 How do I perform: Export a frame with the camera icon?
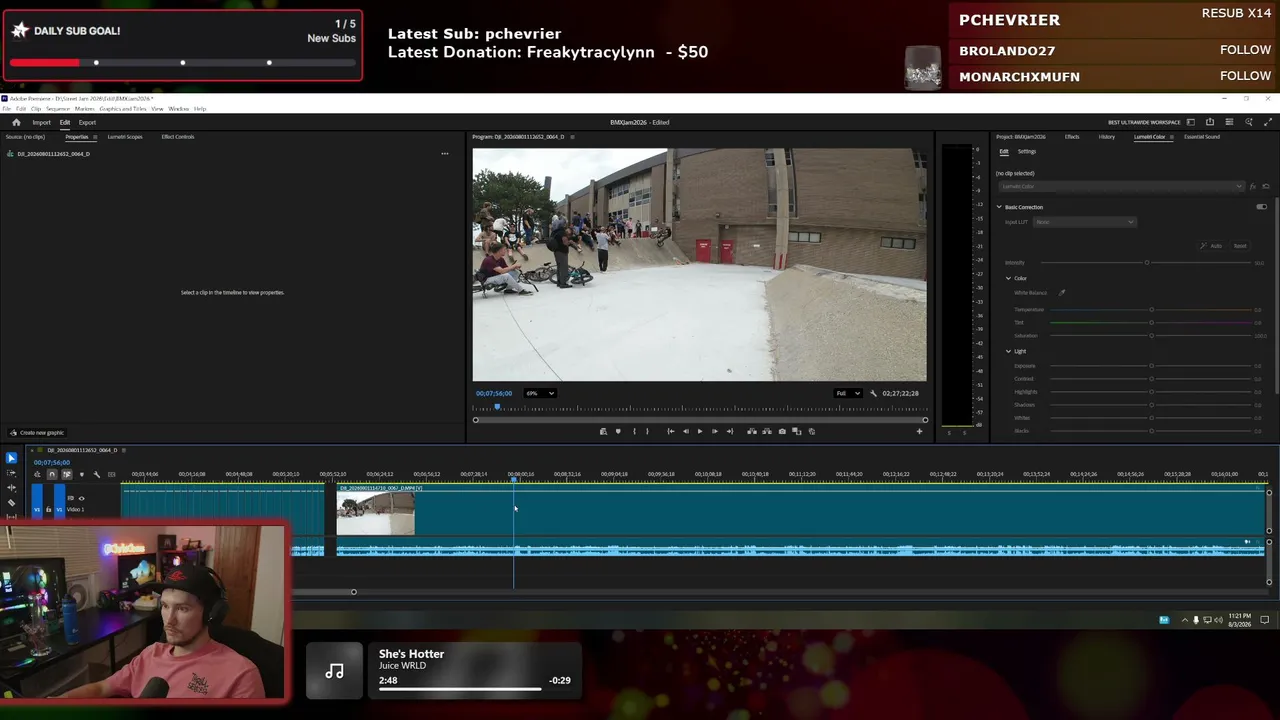point(782,431)
